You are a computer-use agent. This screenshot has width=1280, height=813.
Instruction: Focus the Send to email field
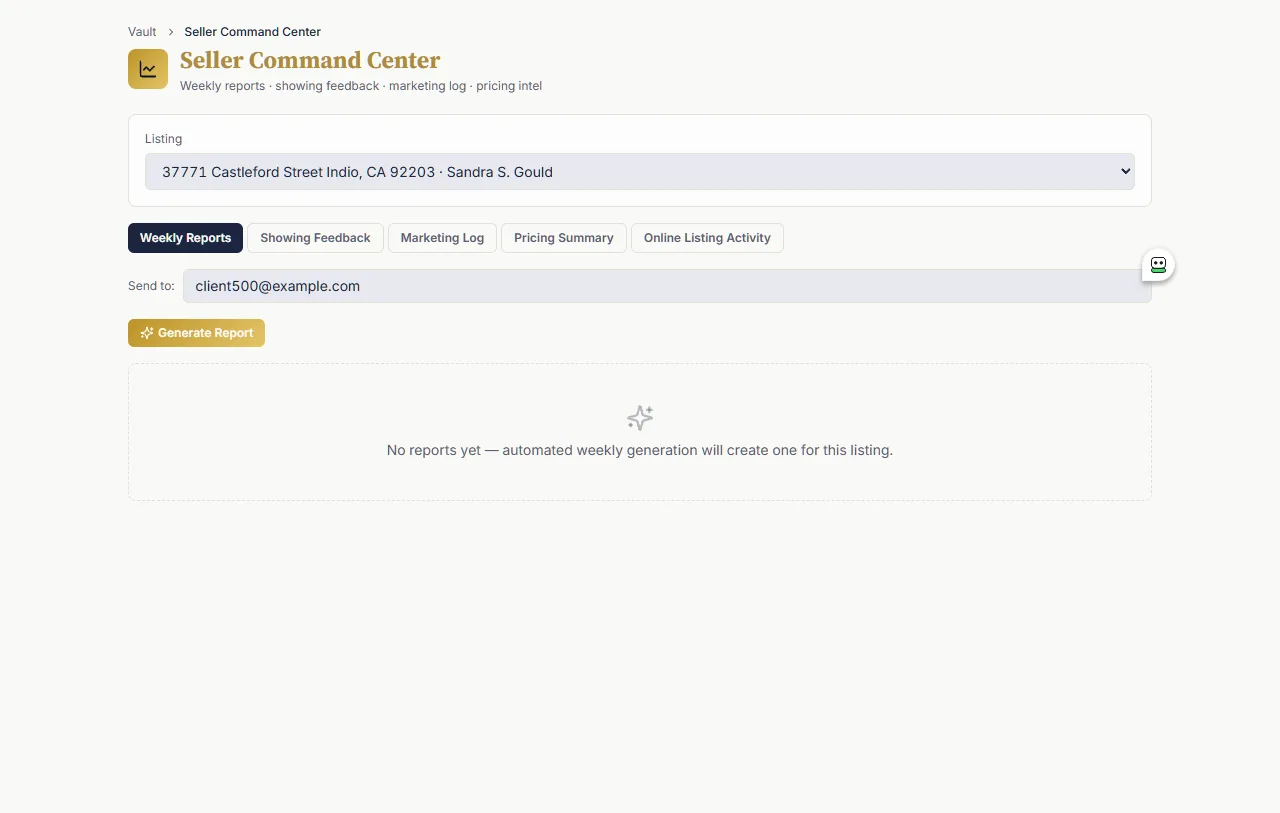point(667,286)
